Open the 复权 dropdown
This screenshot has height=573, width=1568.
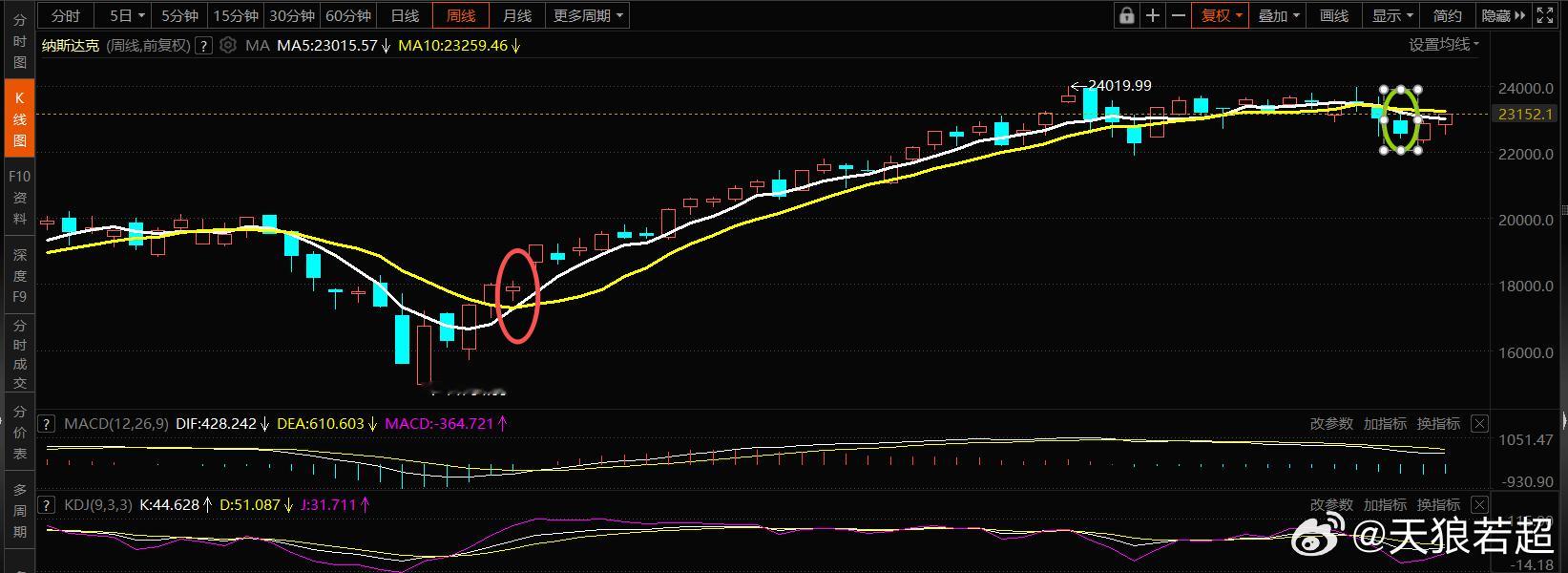[x=1221, y=15]
